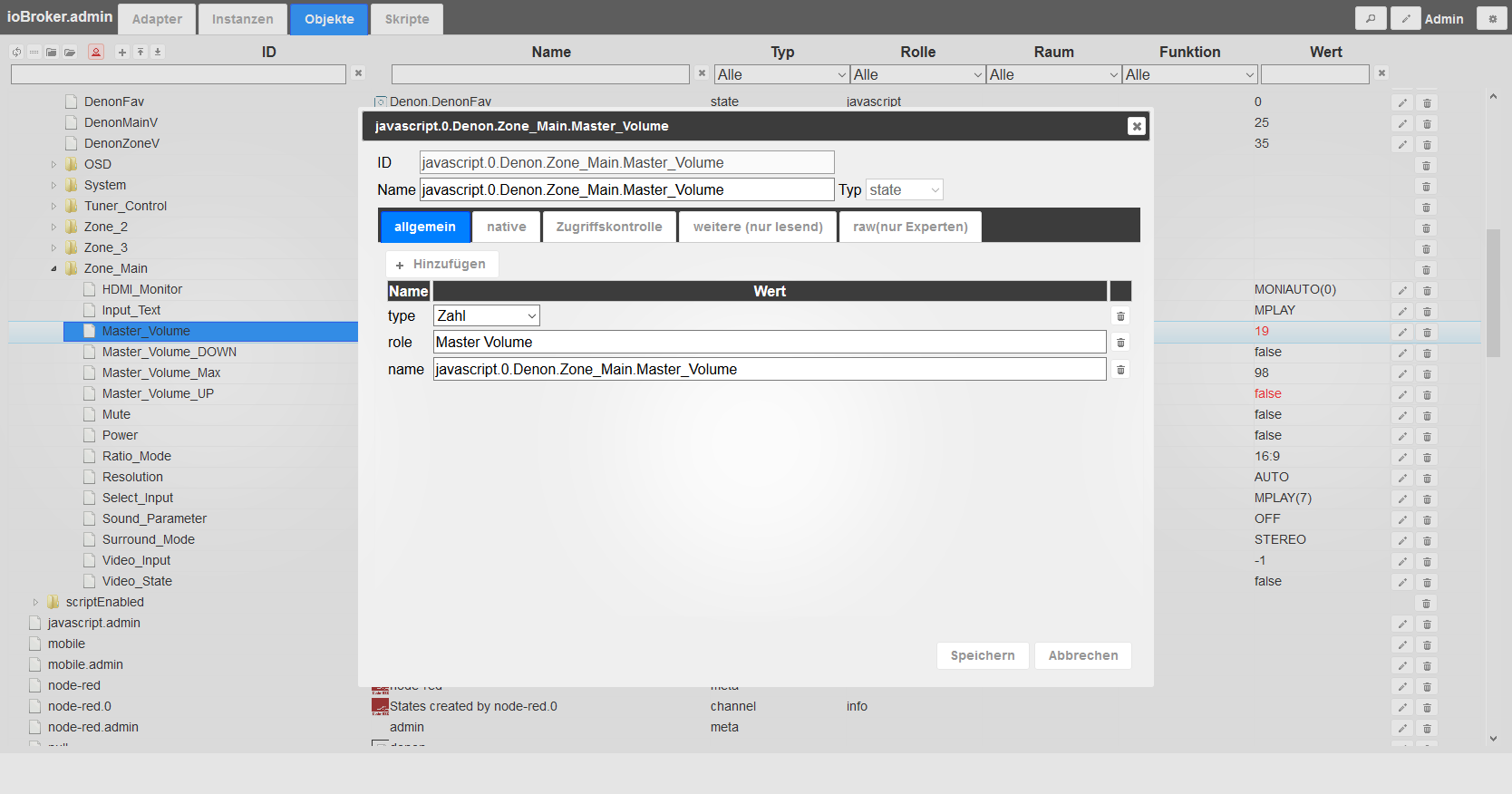The image size is (1512, 794).
Task: Select the Zugriffskontrolle tab
Action: click(x=609, y=227)
